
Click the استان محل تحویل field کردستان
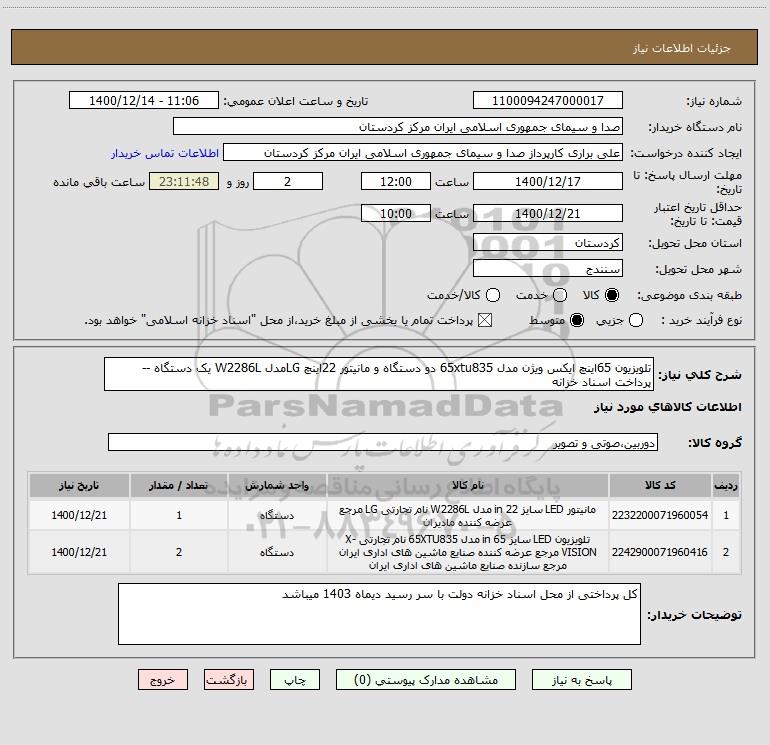(x=548, y=243)
